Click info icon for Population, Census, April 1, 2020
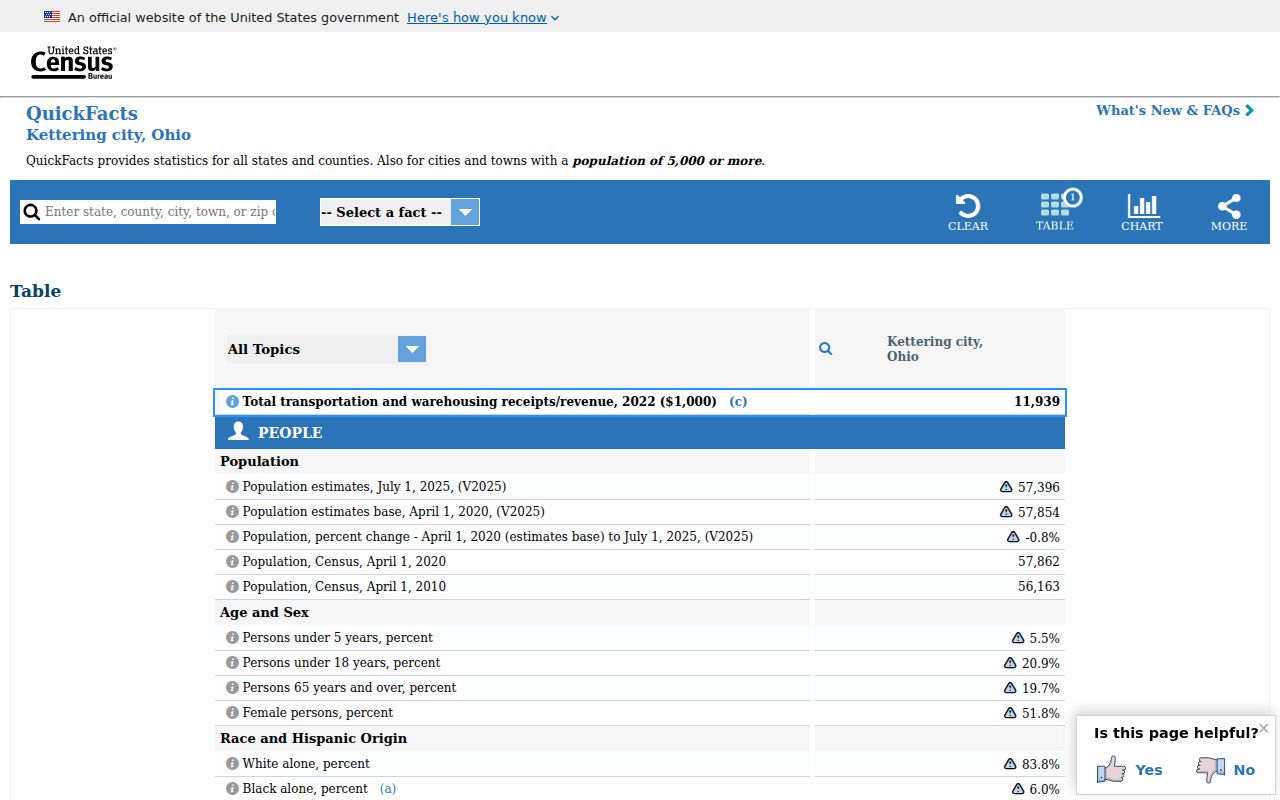The height and width of the screenshot is (800, 1280). tap(232, 562)
